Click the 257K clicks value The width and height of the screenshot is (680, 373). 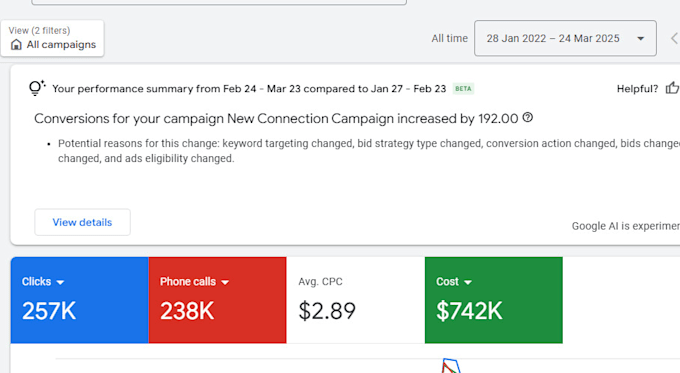49,311
